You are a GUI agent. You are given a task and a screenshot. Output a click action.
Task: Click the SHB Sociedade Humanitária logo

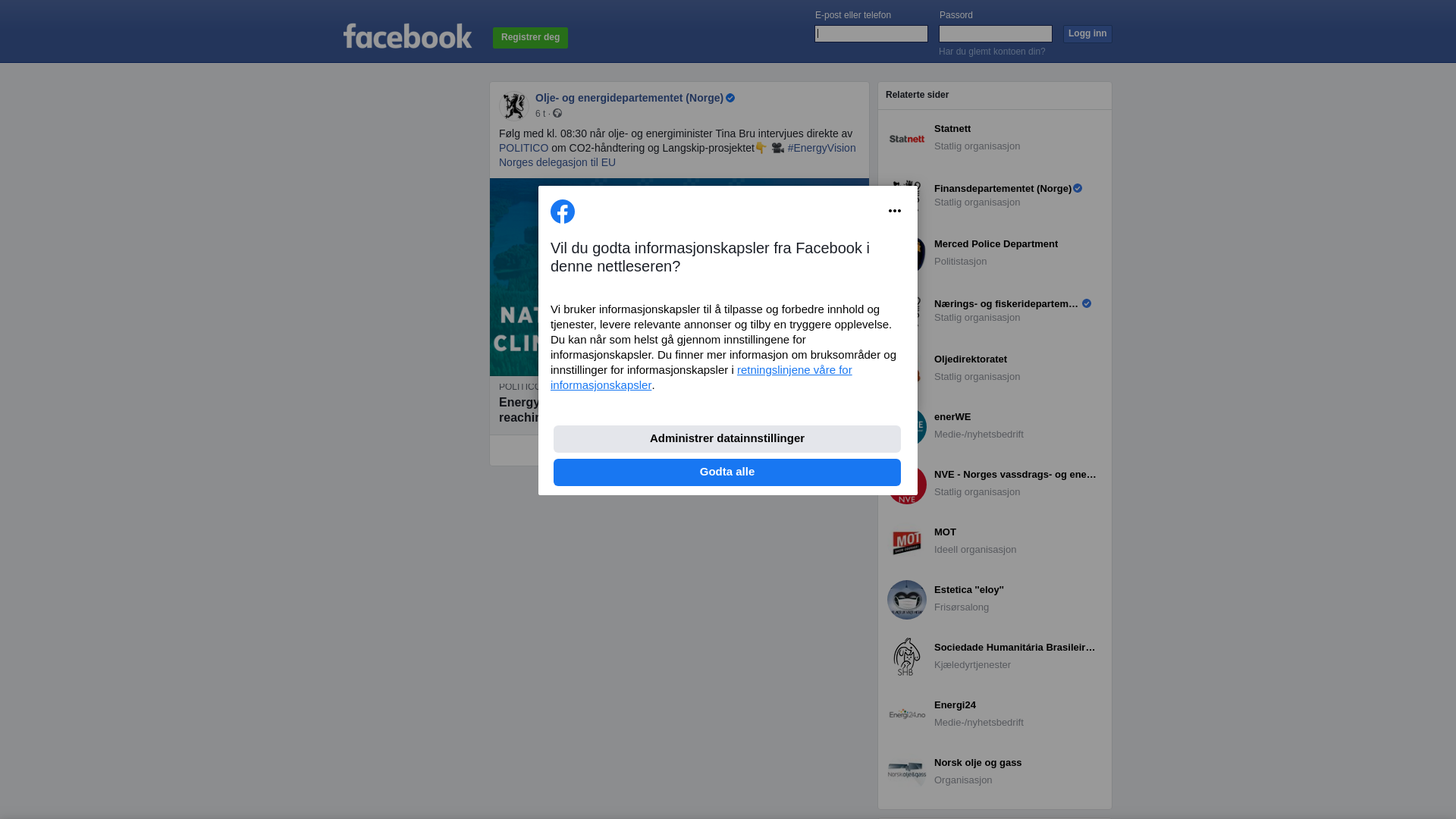[x=907, y=657]
